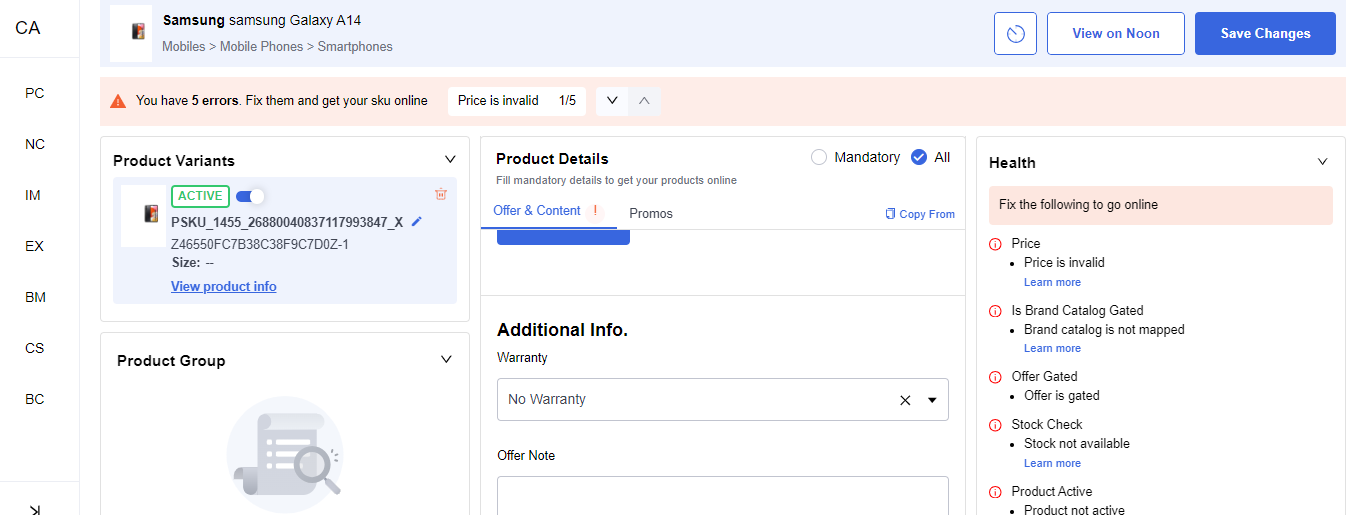Open the IM sidebar item
Image resolution: width=1347 pixels, height=515 pixels.
point(33,195)
